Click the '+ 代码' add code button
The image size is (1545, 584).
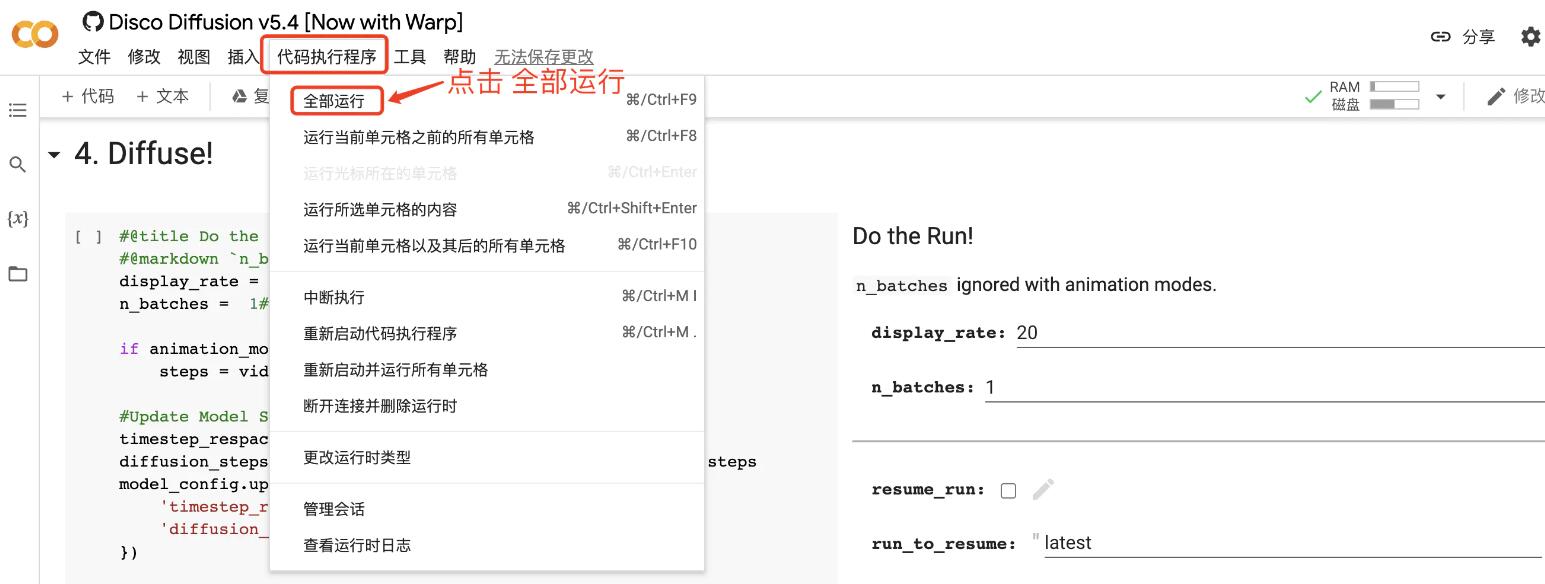88,96
